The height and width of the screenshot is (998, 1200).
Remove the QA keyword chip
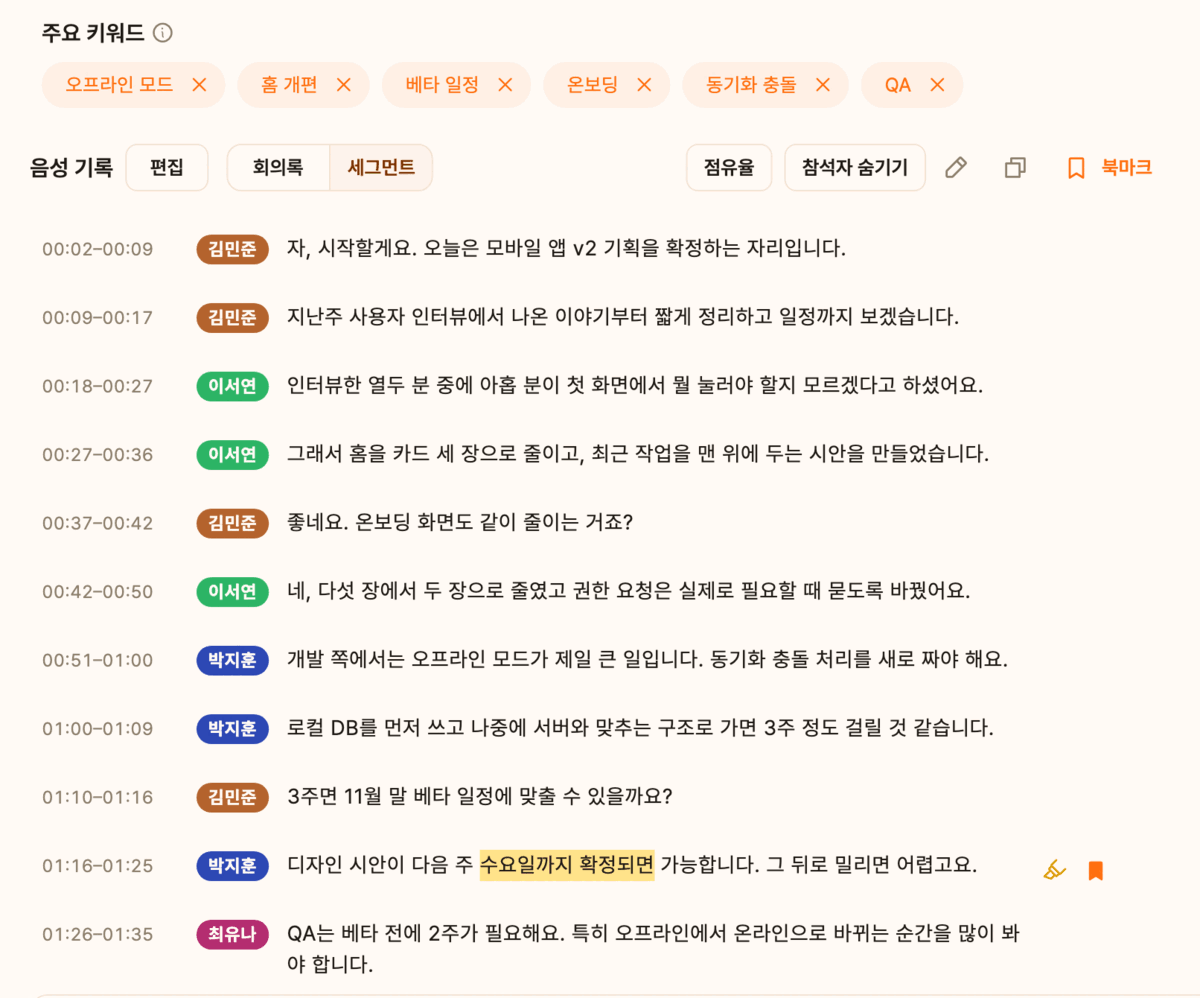coord(937,85)
